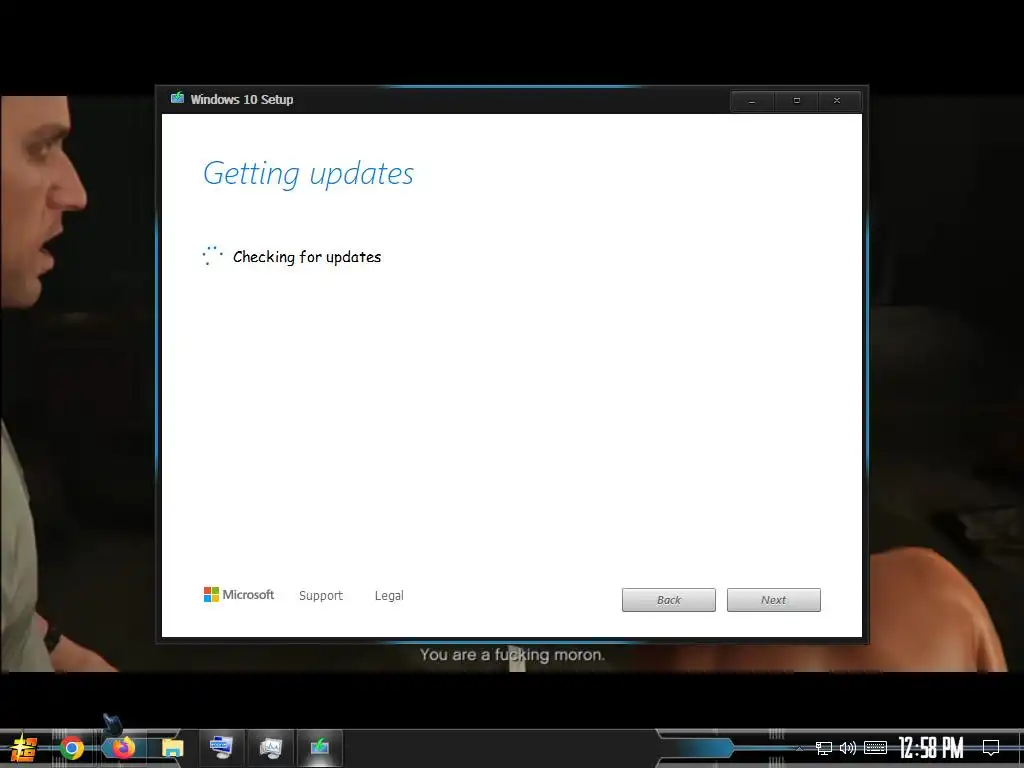Open the network tray icon
Viewport: 1024px width, 768px height.
[824, 748]
